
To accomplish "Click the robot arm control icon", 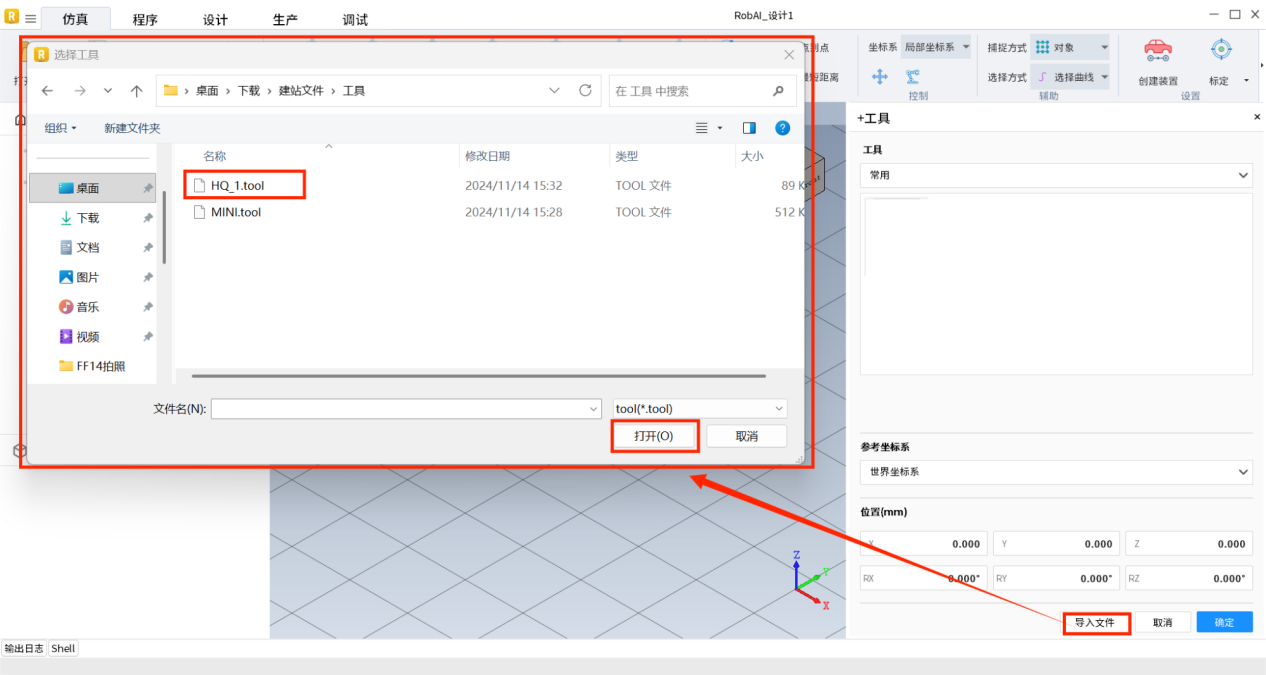I will coord(913,77).
